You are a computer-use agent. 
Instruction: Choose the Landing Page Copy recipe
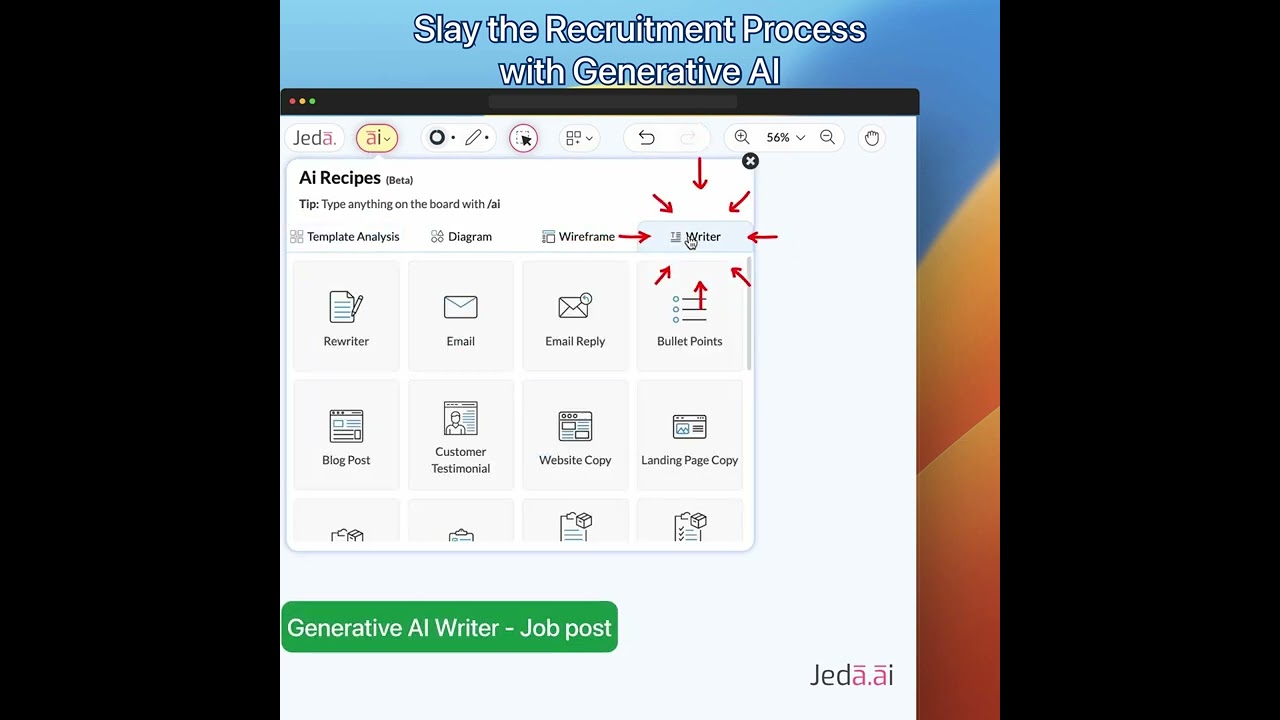690,436
